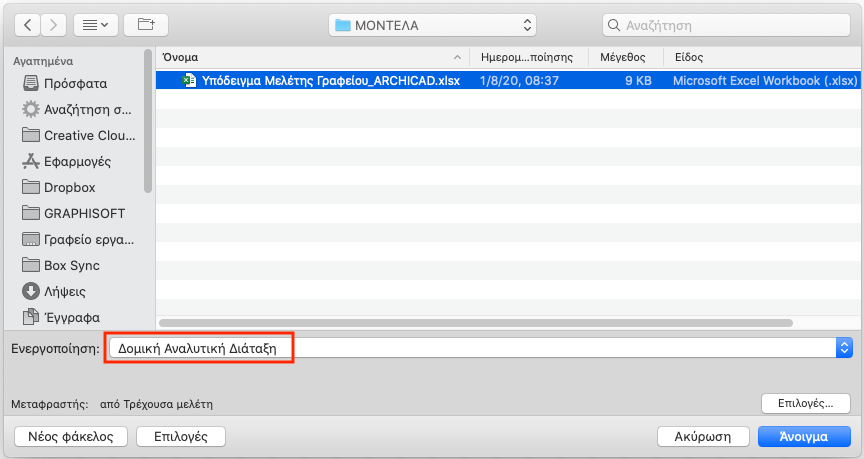This screenshot has width=864, height=459.
Task: Open Εφαρμογές in the sidebar
Action: [x=77, y=161]
